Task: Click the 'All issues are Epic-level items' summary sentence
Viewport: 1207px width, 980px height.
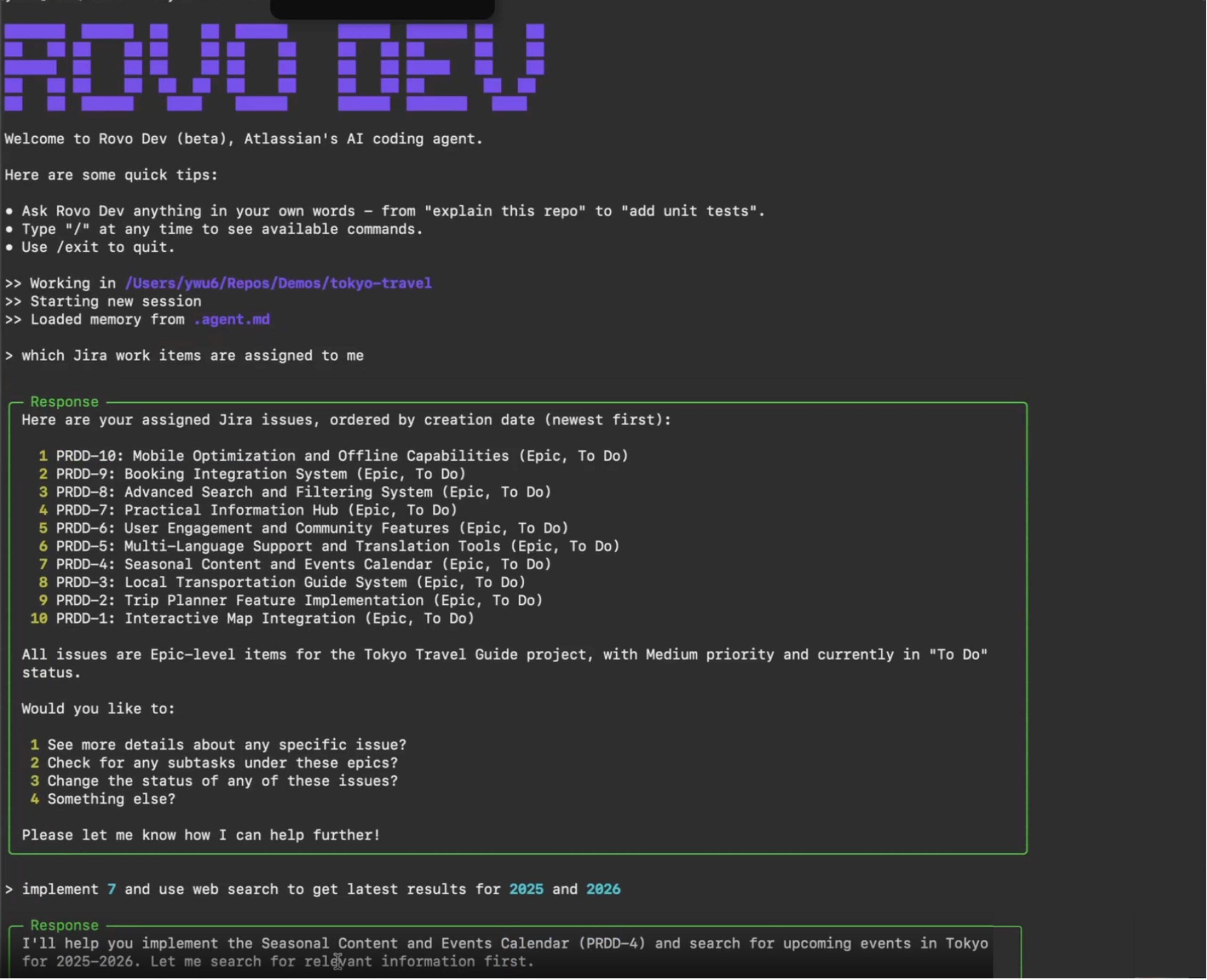Action: pyautogui.click(x=504, y=664)
